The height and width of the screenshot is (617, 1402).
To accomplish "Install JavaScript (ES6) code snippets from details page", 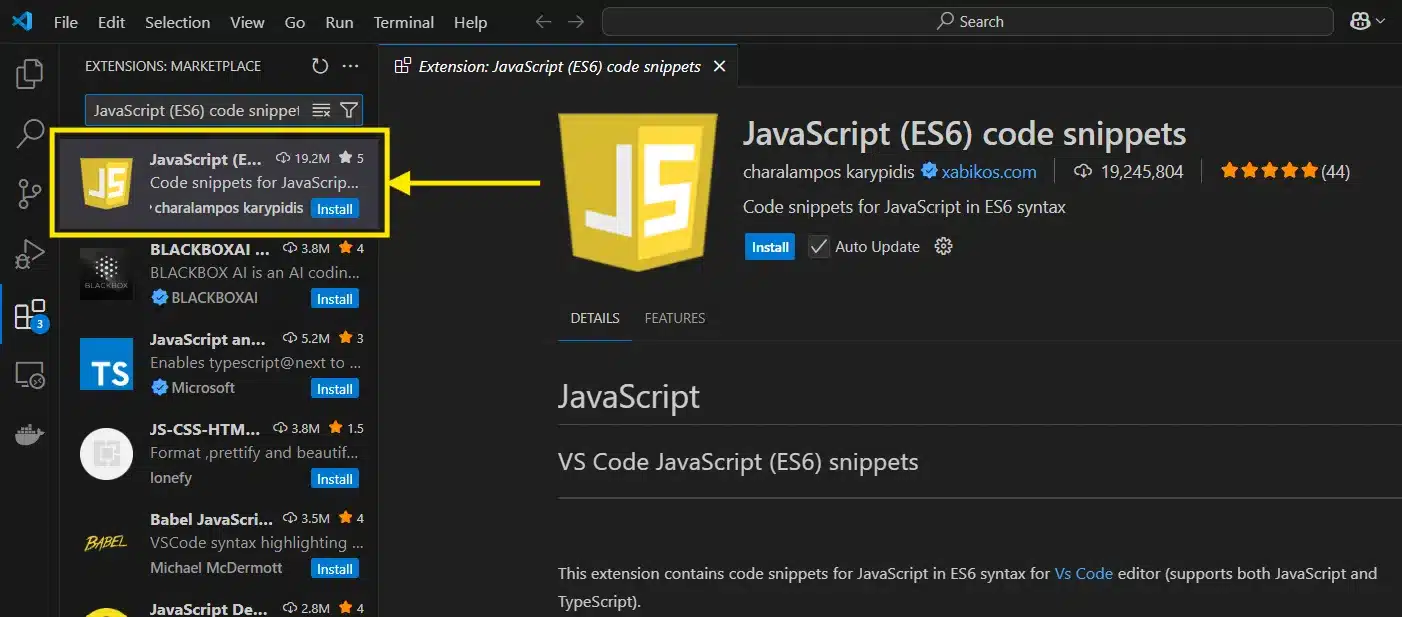I will point(770,247).
